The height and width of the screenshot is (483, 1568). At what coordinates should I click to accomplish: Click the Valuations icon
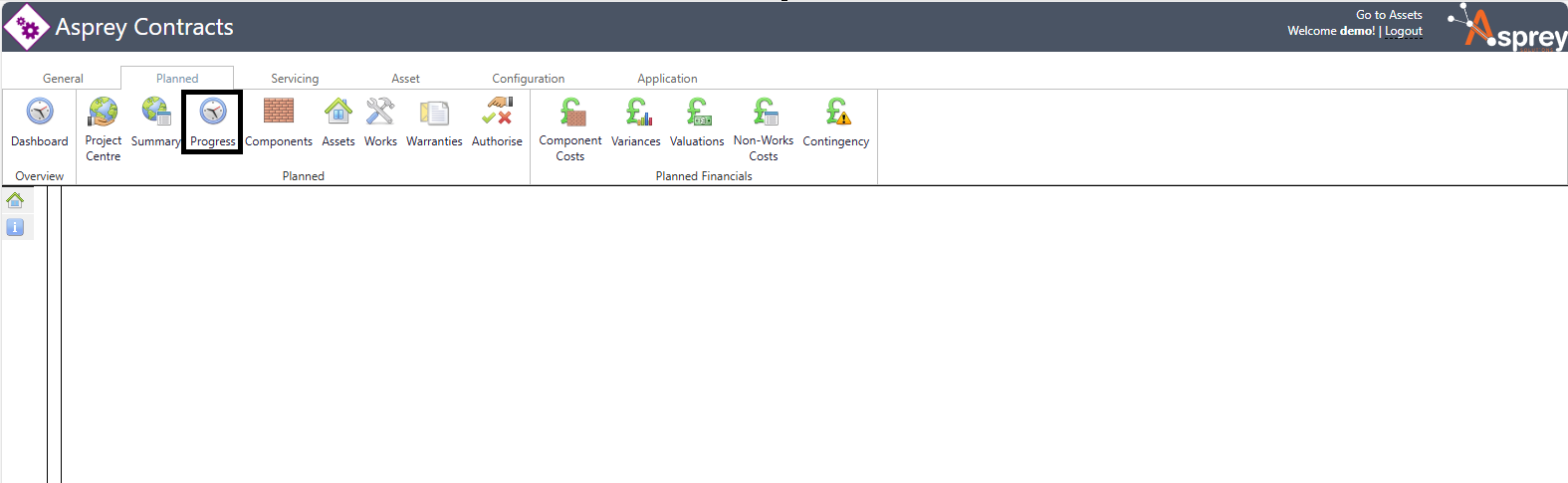(x=697, y=112)
